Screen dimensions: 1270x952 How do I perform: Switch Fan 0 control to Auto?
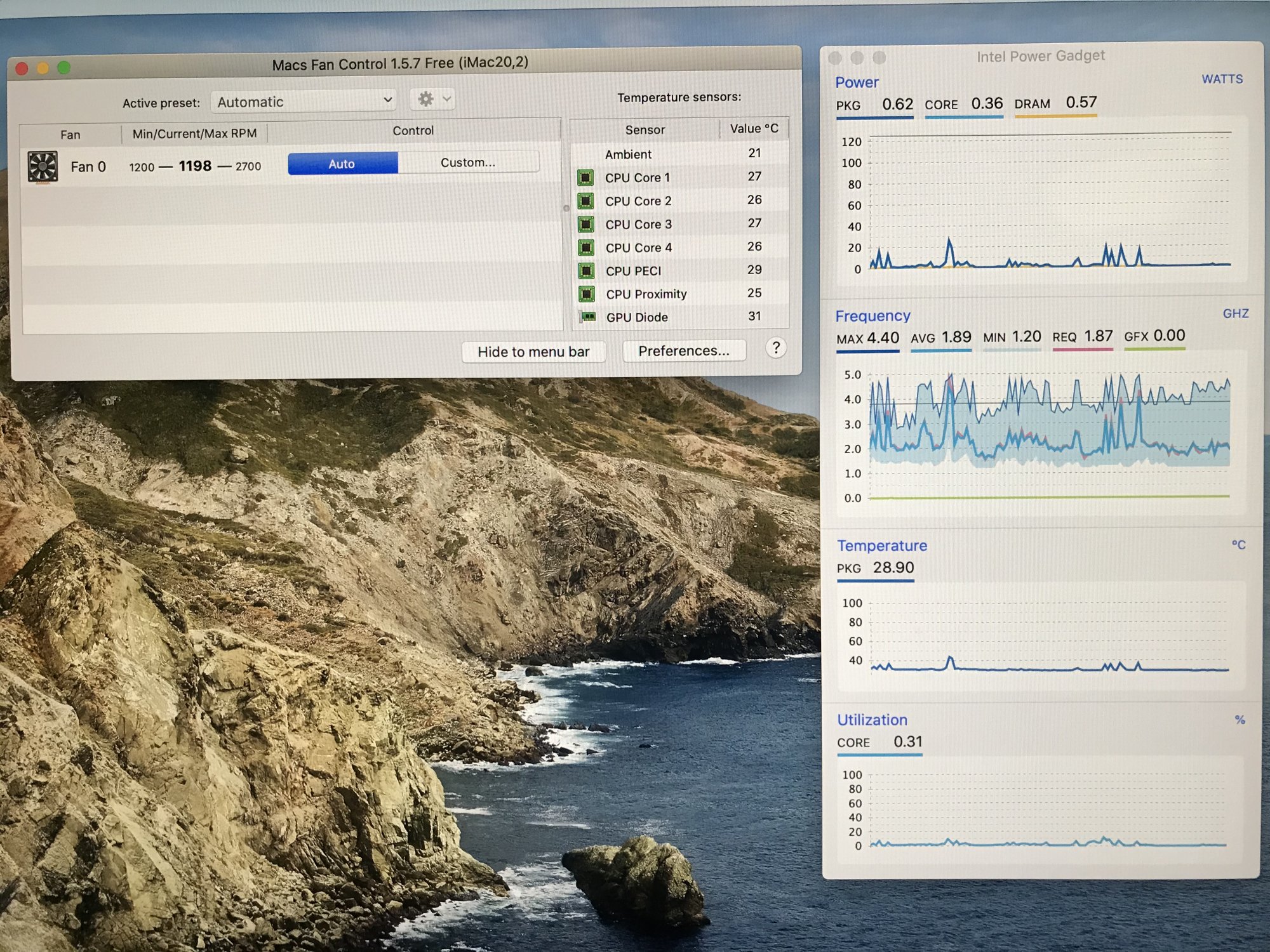(342, 164)
